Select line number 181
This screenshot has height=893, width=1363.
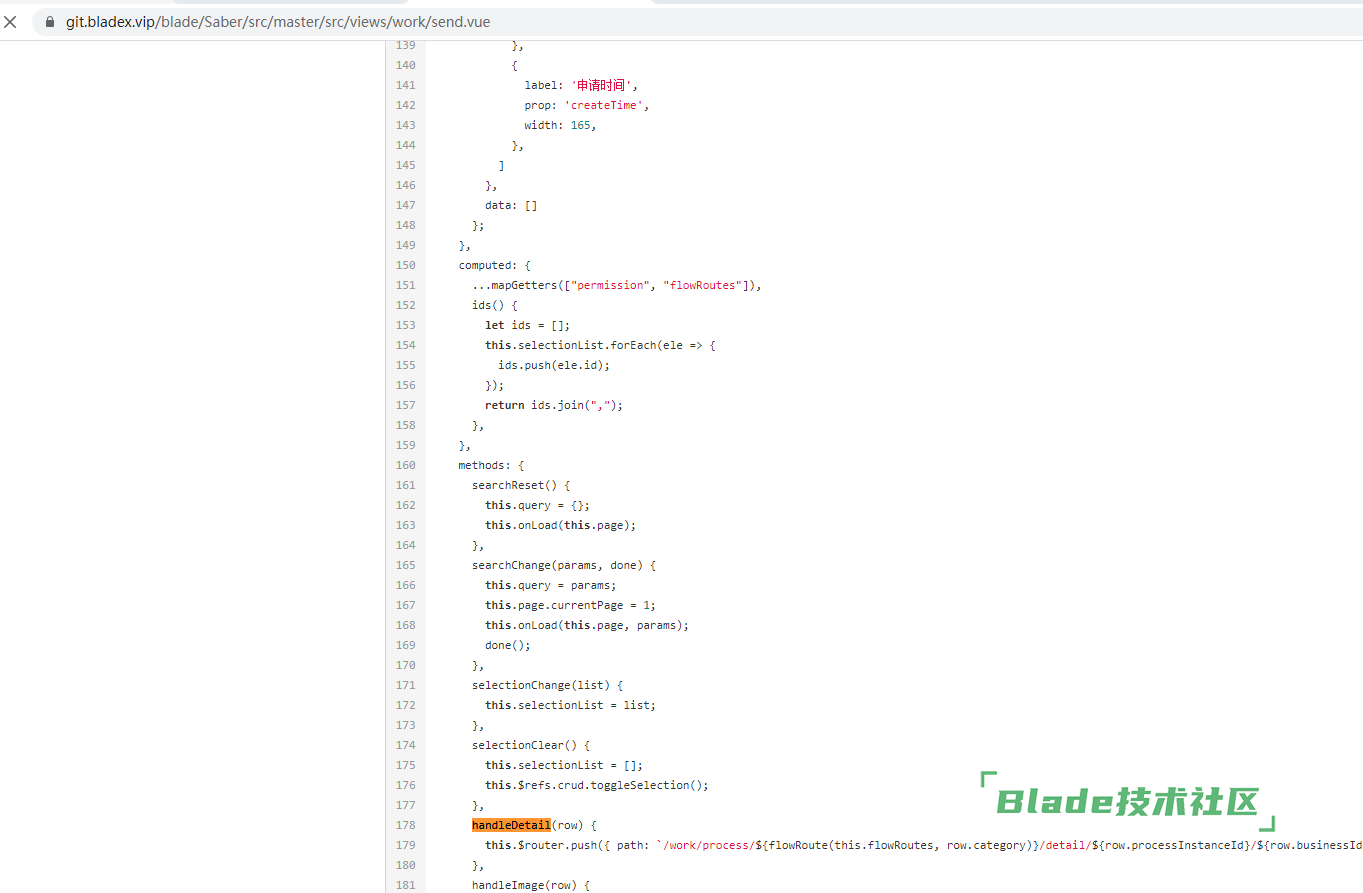click(405, 885)
